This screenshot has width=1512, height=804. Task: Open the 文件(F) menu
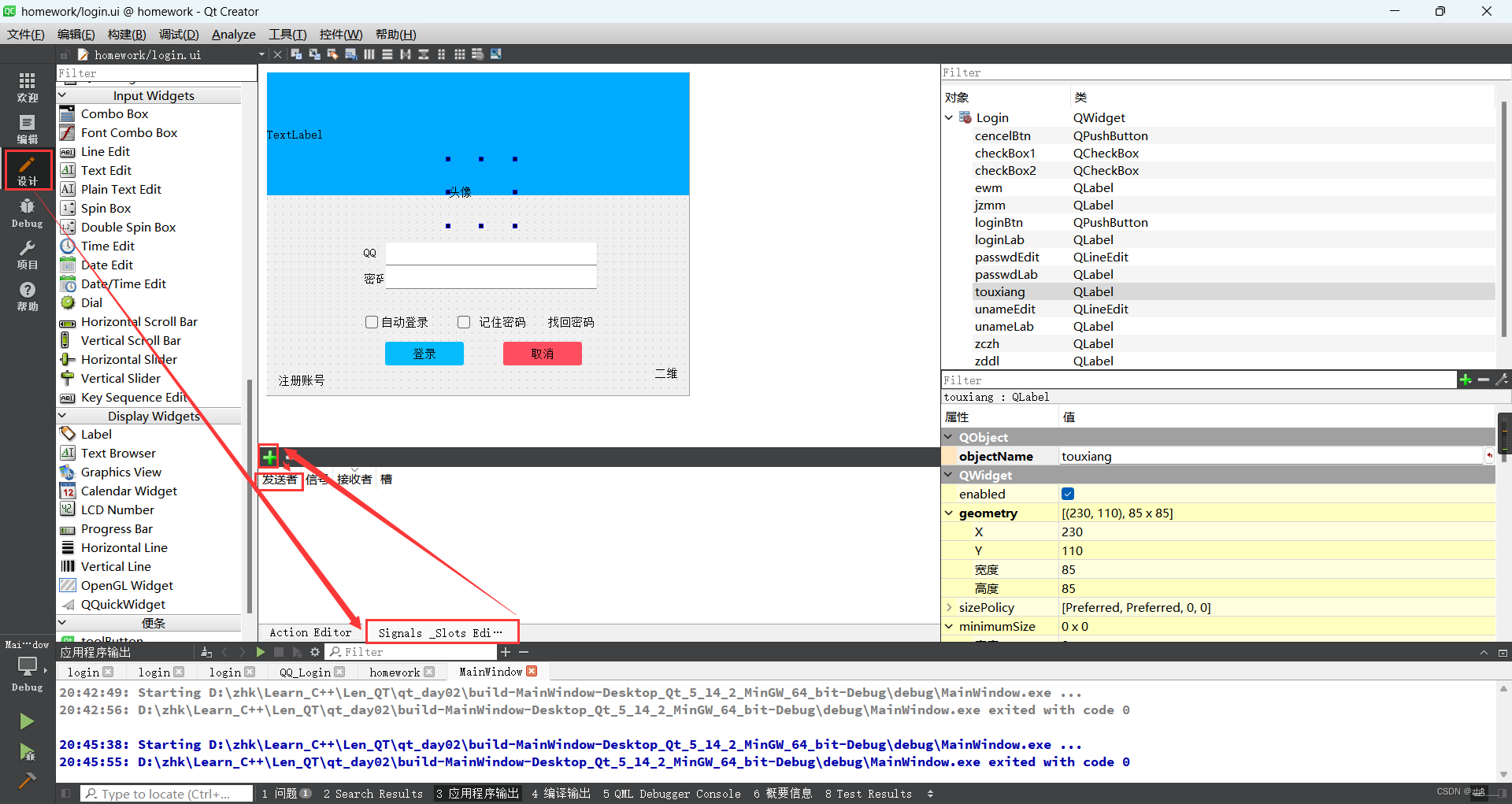click(x=26, y=34)
